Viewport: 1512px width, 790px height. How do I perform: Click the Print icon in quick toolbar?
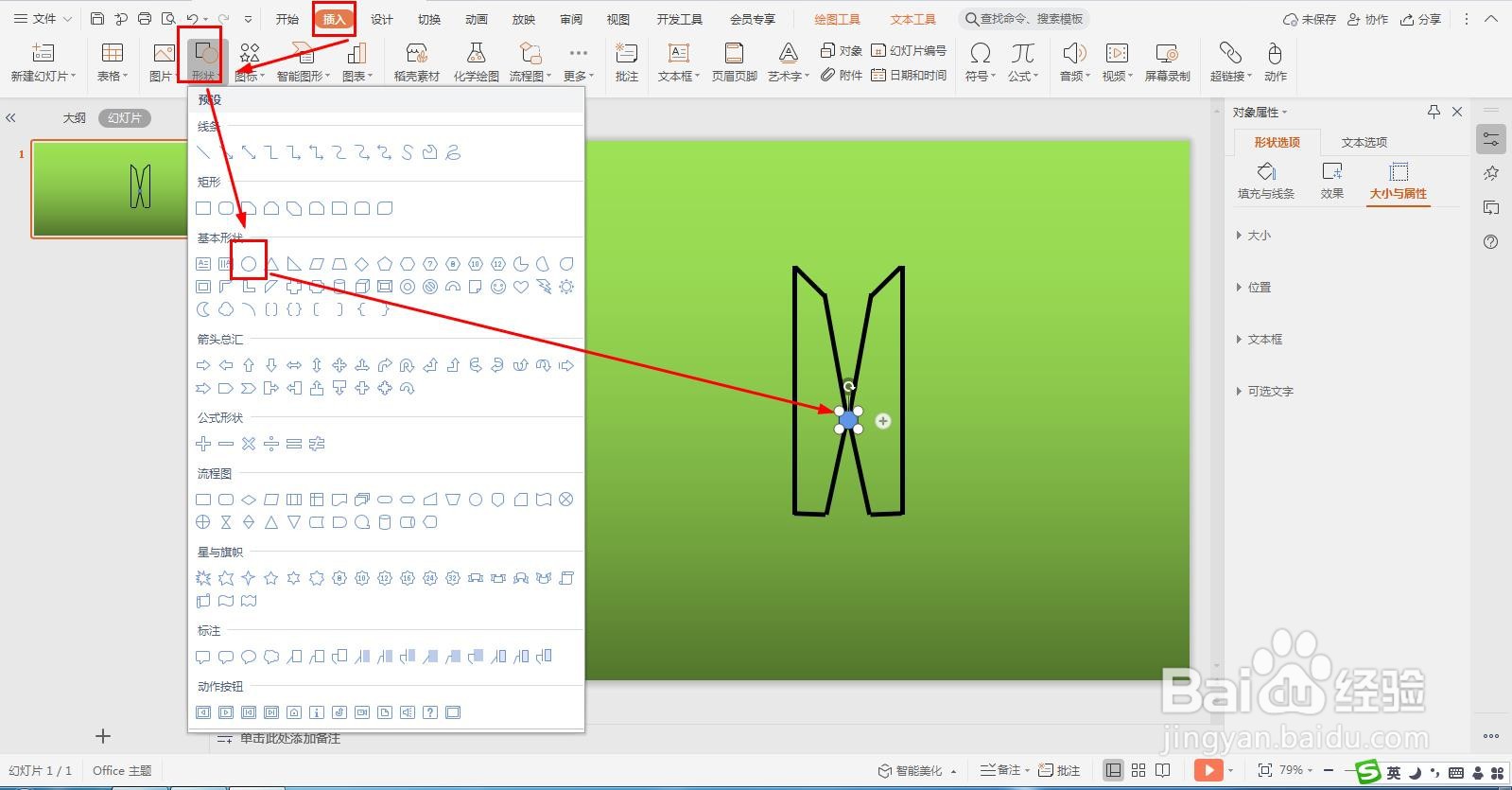[x=145, y=19]
